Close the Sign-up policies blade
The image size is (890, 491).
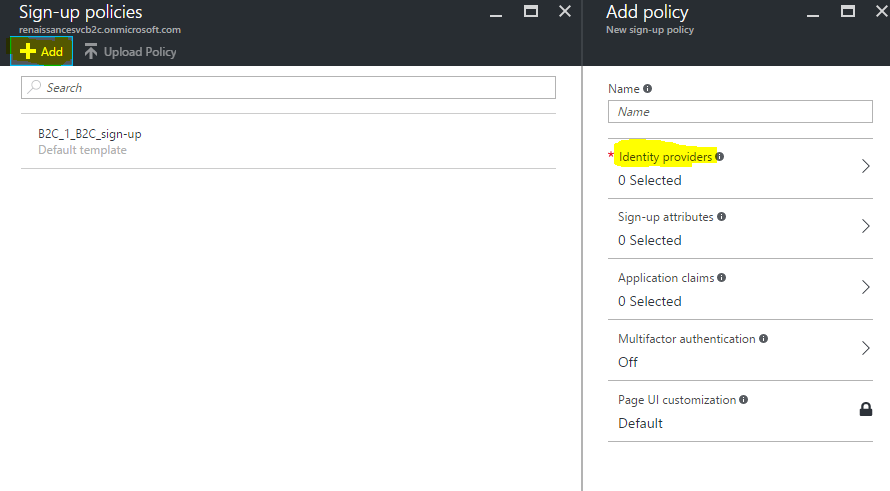pos(565,12)
